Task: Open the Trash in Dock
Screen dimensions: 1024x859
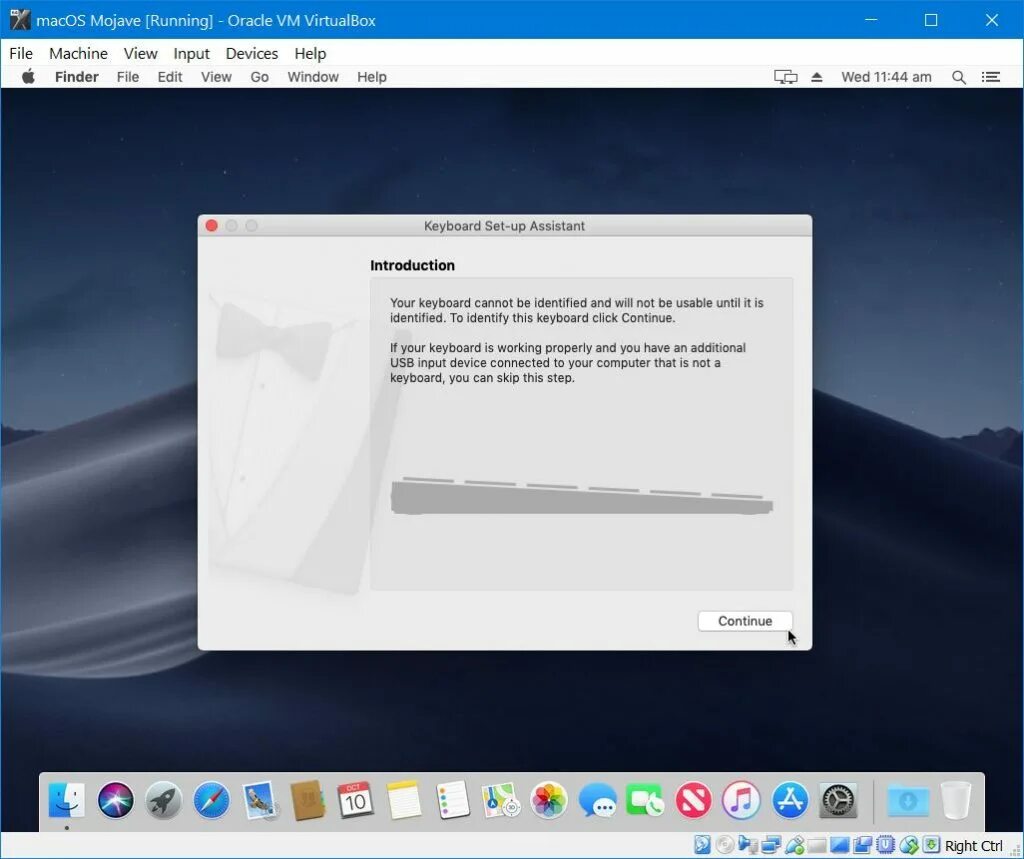Action: 956,800
